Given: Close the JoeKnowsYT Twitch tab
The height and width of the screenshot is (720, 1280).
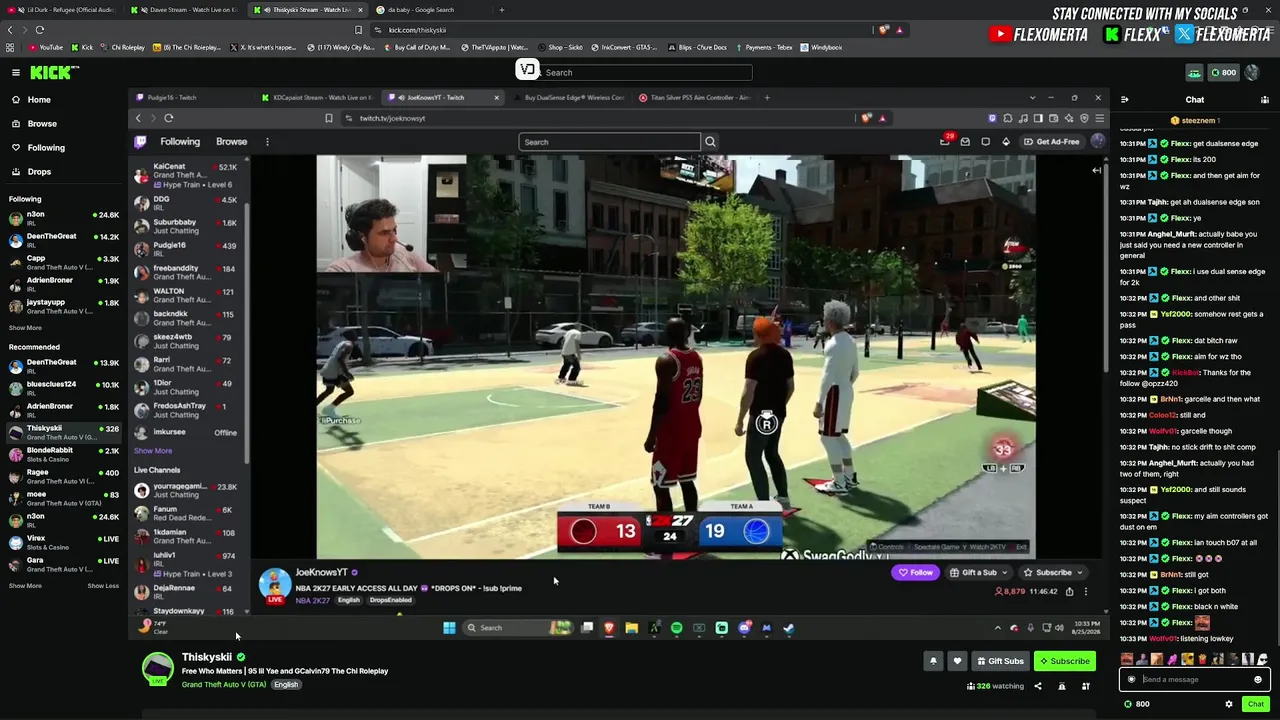Looking at the screenshot, I should tap(496, 98).
